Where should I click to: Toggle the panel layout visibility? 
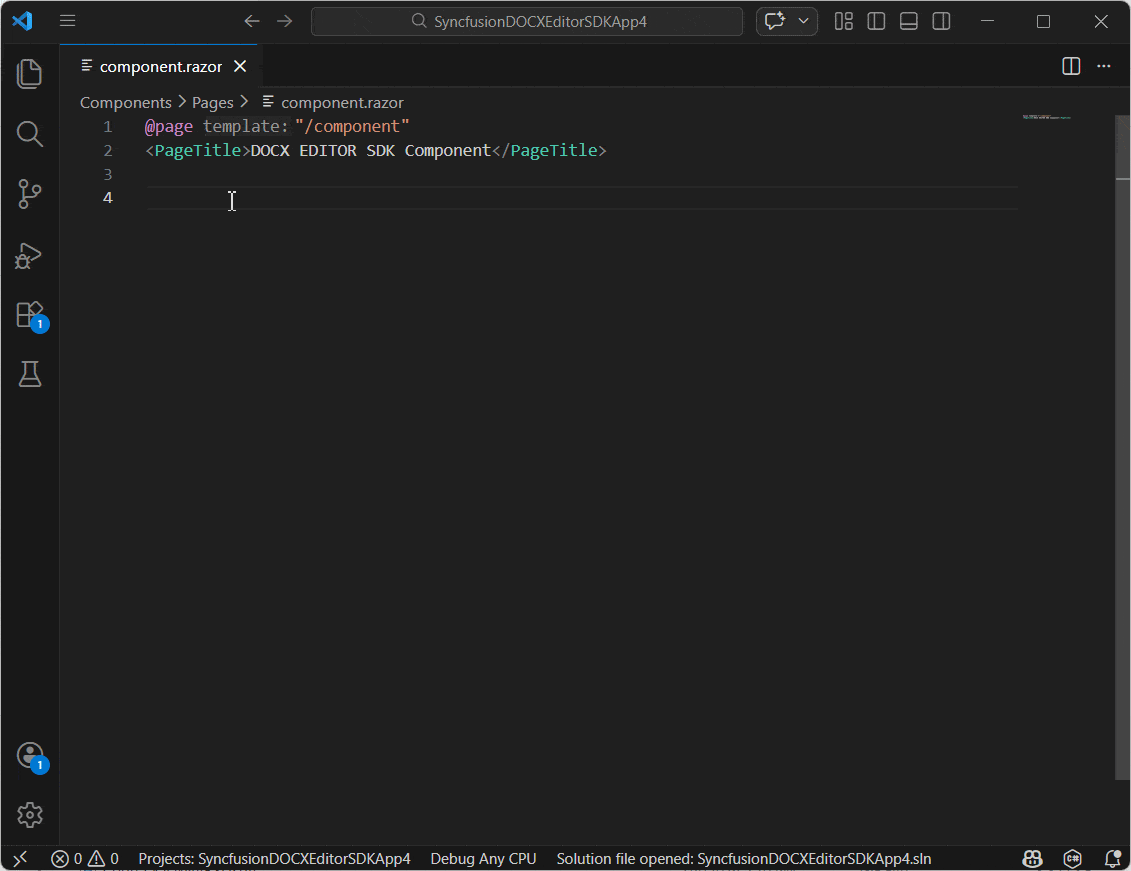pyautogui.click(x=908, y=21)
